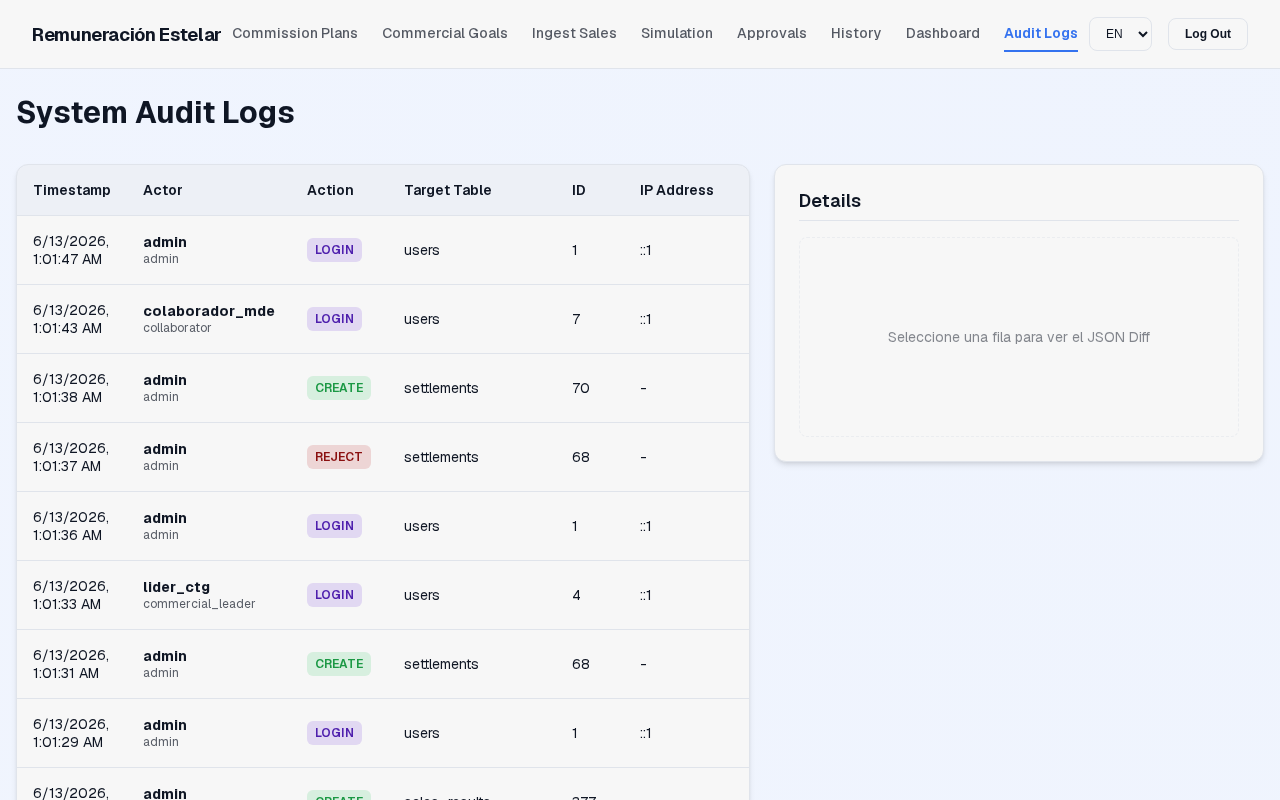
Task: Switch to the Simulation page
Action: click(677, 33)
